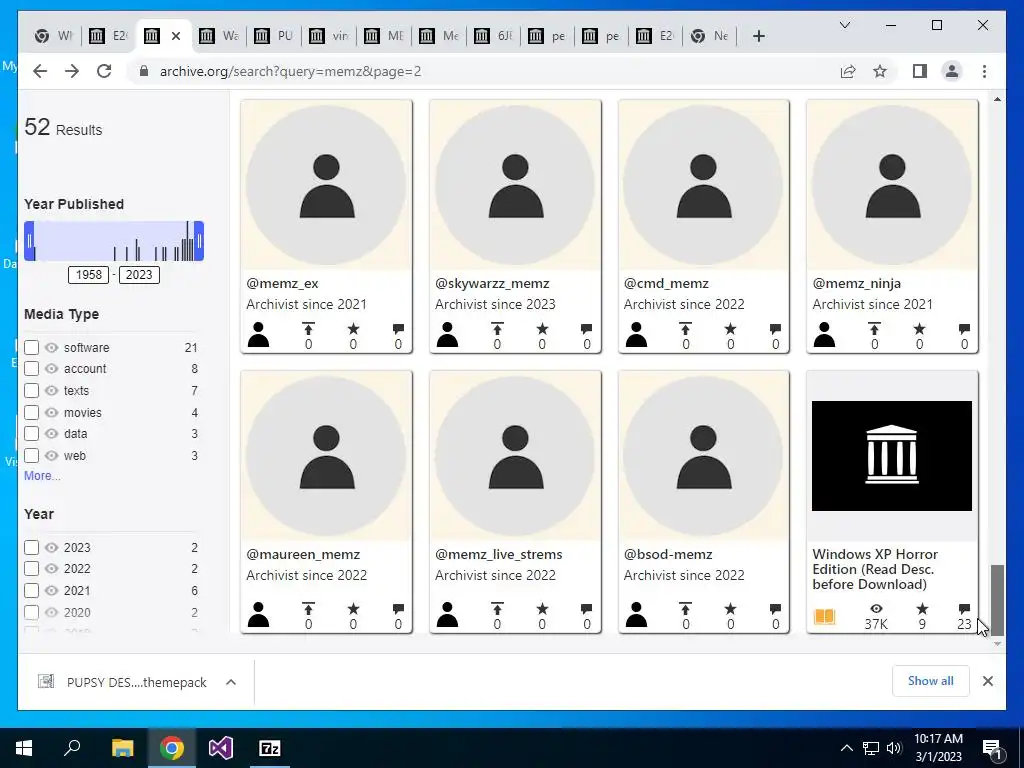Switch to the '6Jt' tab

494,37
